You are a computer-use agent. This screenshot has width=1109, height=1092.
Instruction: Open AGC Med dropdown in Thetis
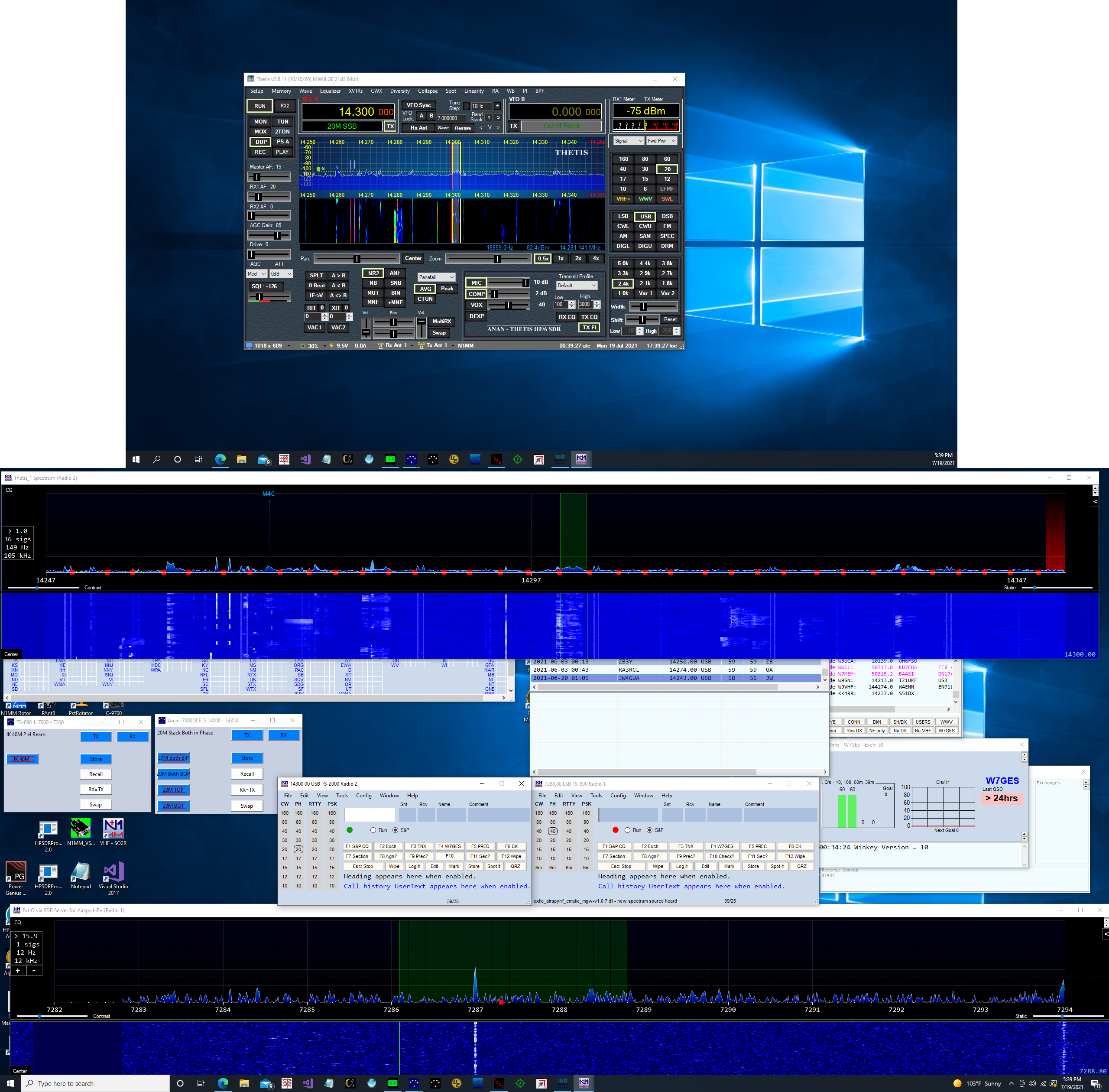tap(256, 274)
